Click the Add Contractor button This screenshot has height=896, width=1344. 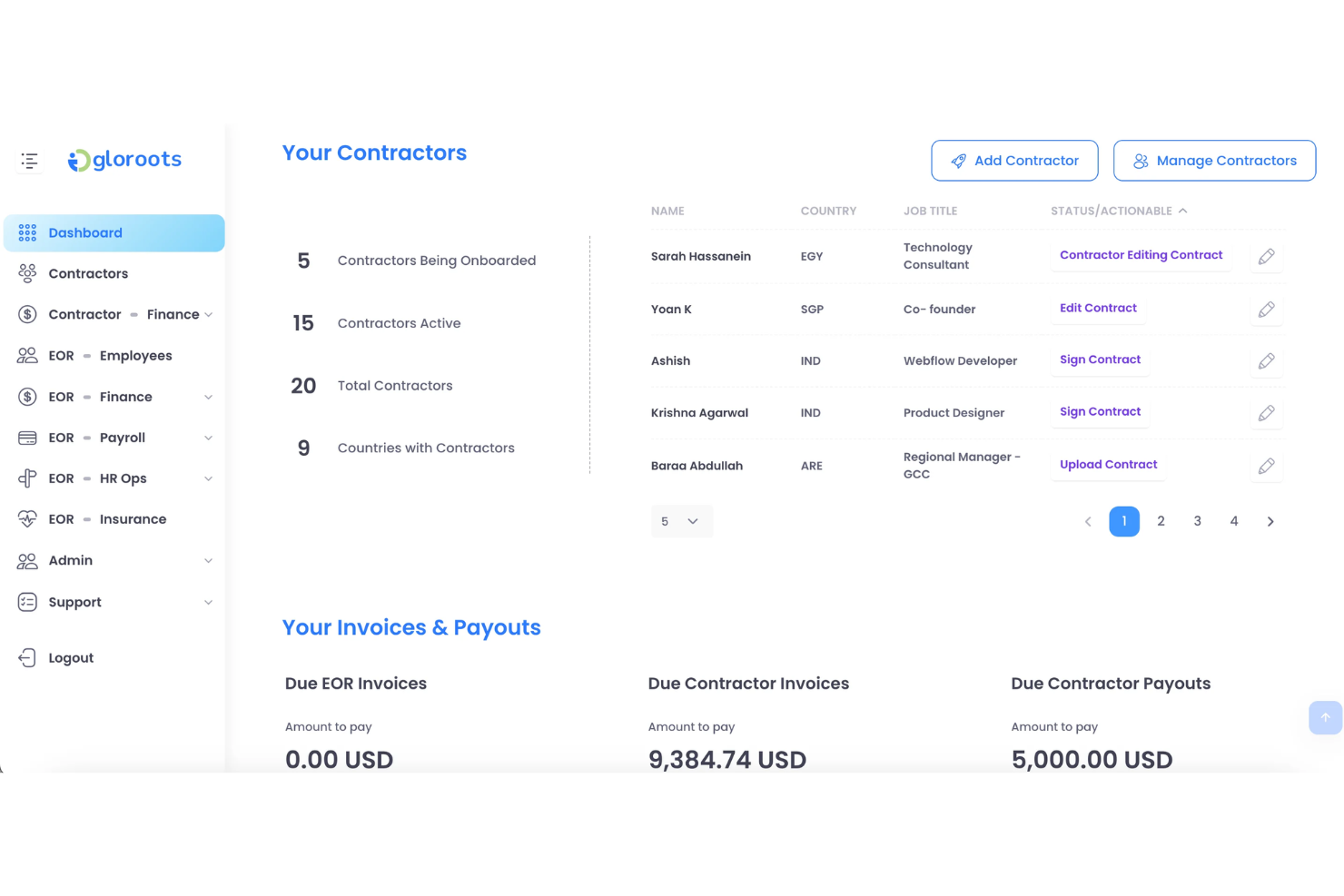[1014, 161]
